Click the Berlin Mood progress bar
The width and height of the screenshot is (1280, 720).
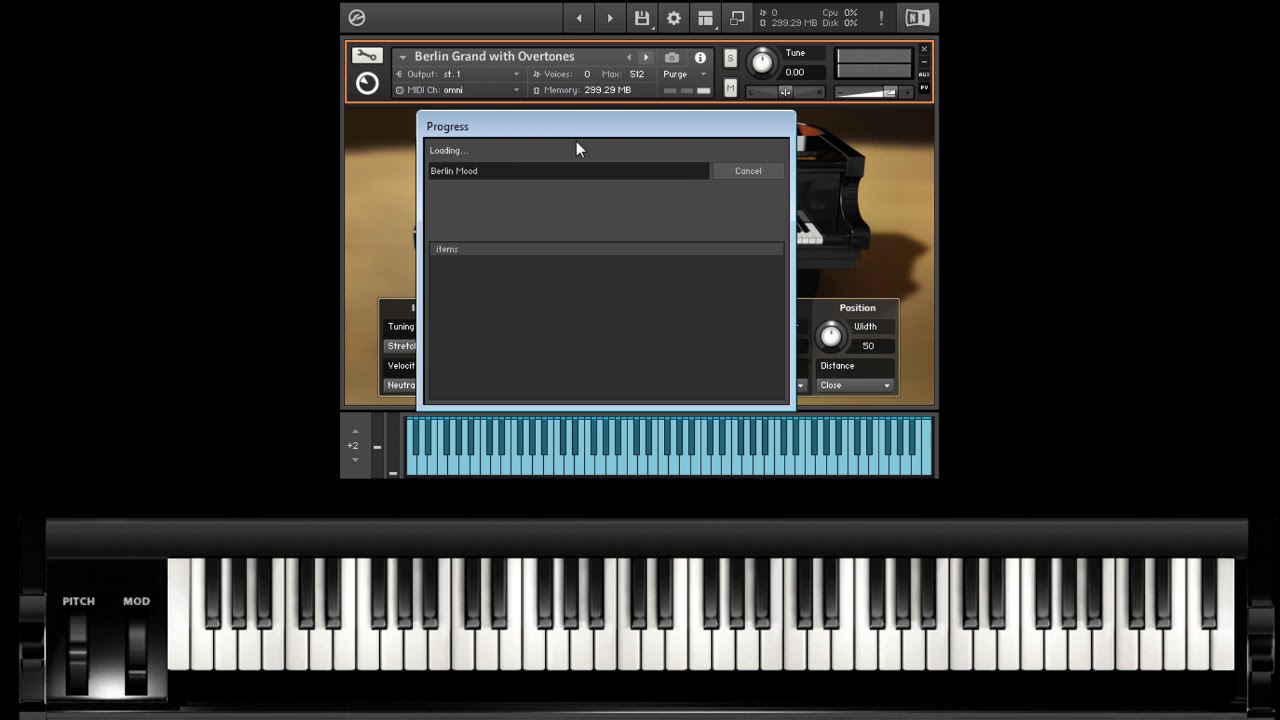click(x=568, y=171)
